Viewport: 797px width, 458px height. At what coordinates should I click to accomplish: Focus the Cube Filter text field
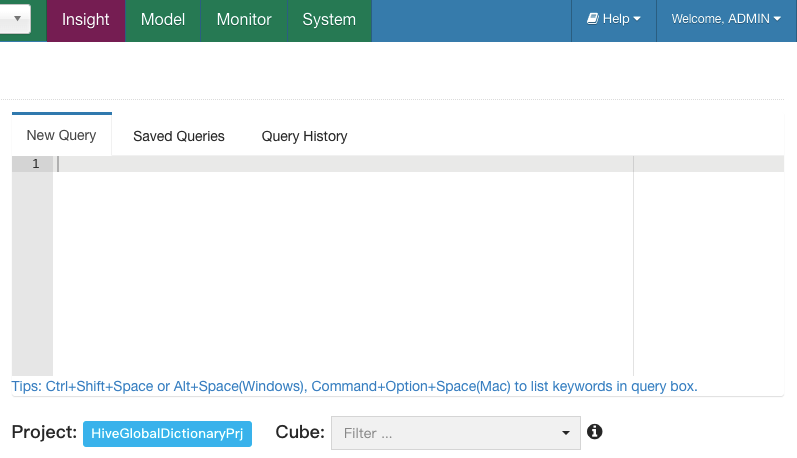pos(440,433)
